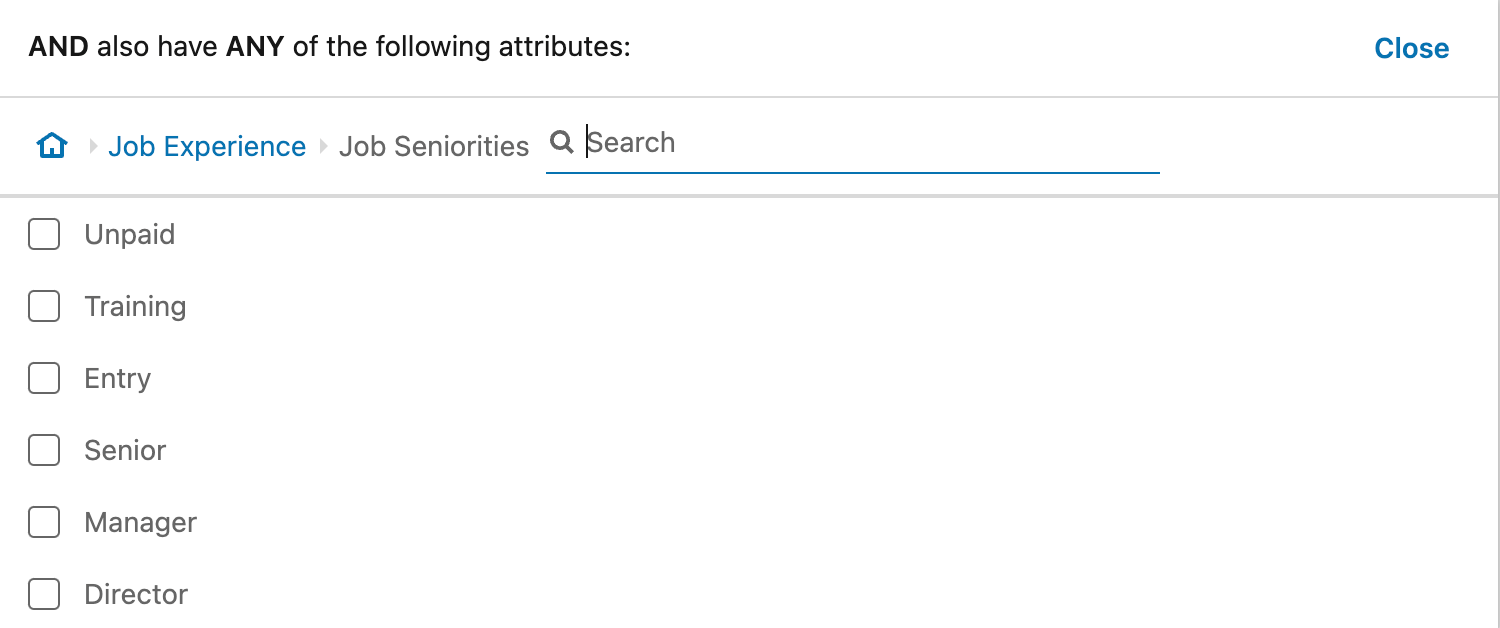Select the Senior checkbox

[x=44, y=450]
